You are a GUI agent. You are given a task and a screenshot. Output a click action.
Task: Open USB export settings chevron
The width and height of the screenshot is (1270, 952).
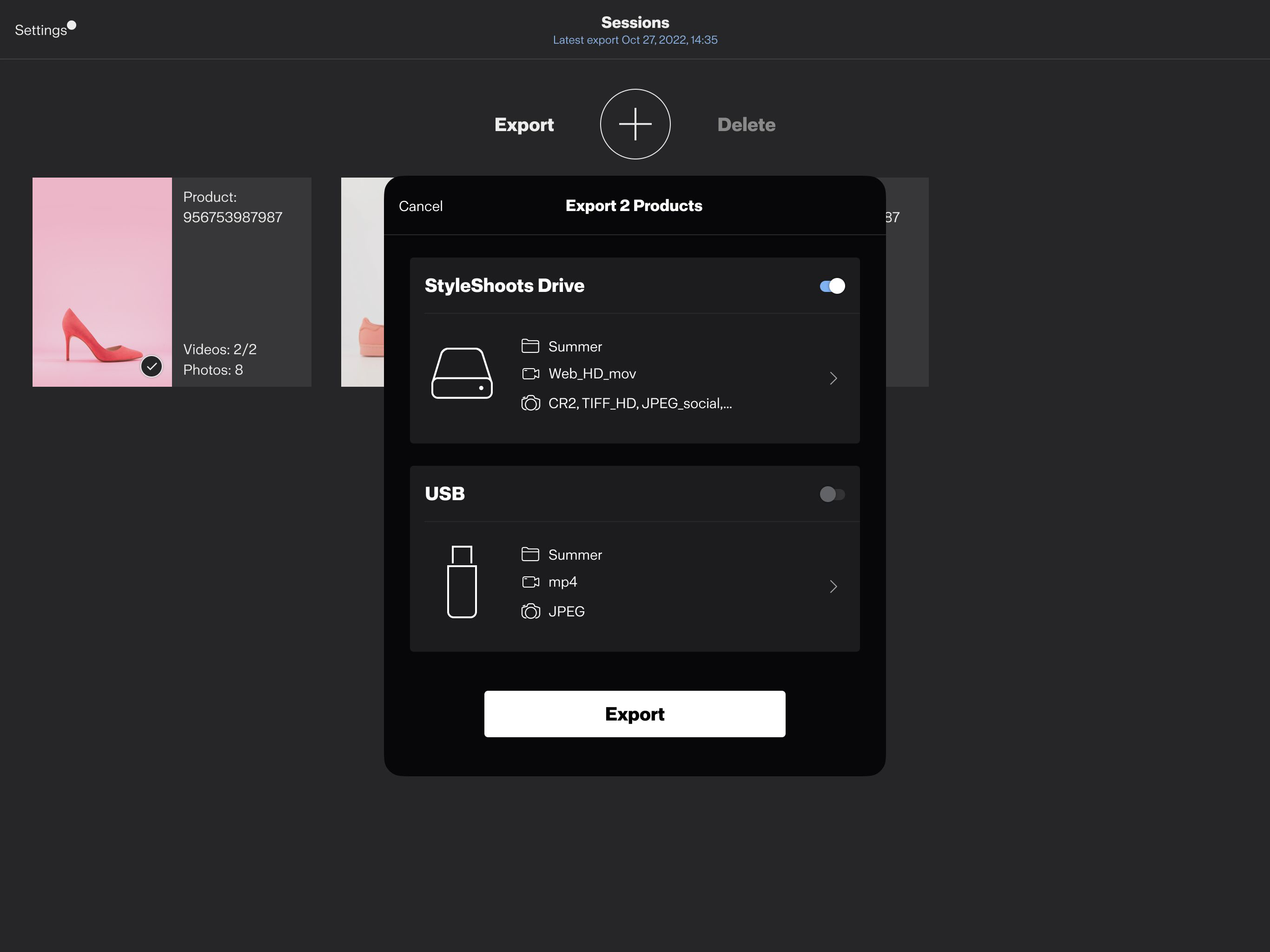tap(833, 587)
